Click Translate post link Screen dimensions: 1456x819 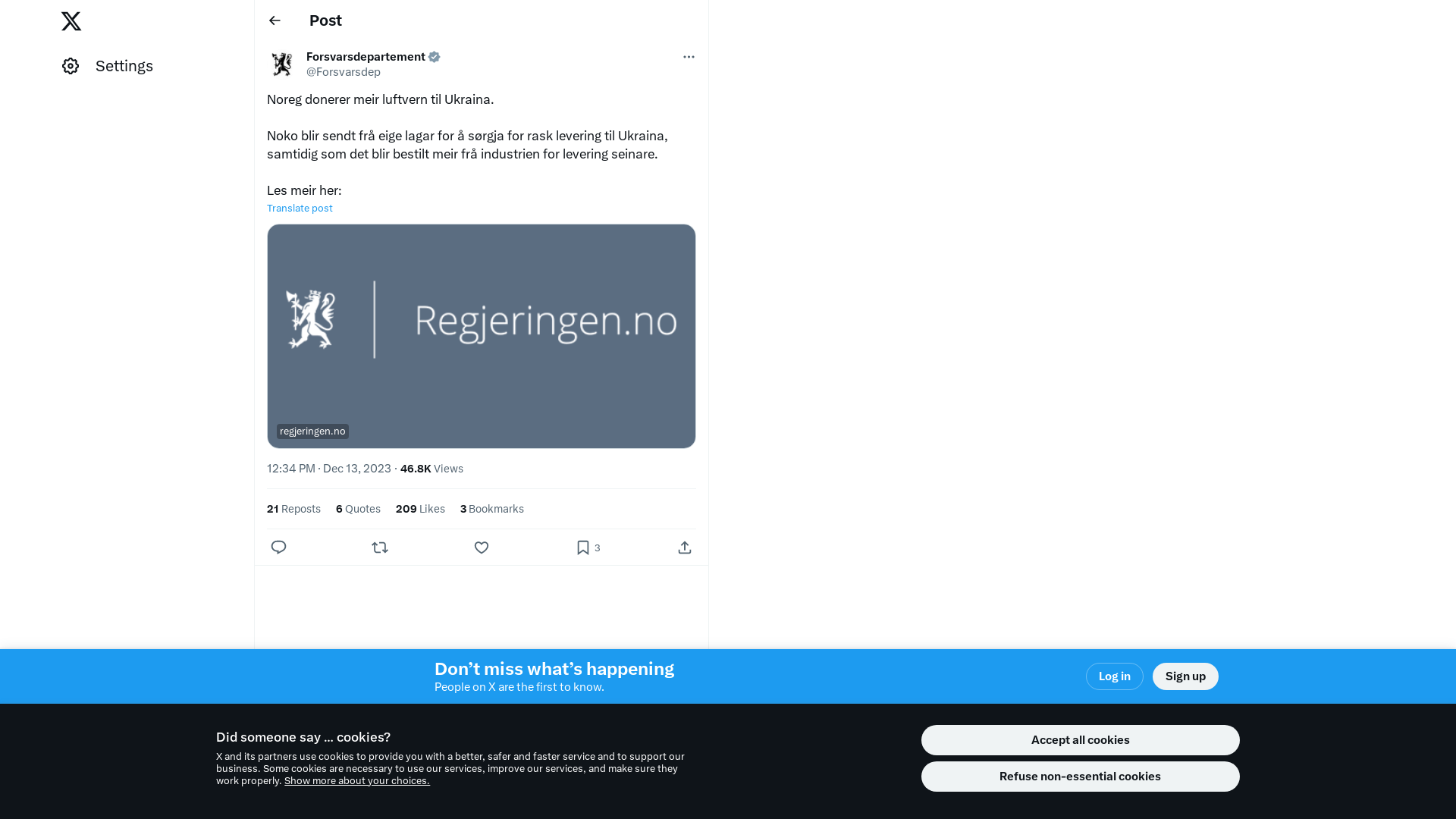[x=300, y=208]
